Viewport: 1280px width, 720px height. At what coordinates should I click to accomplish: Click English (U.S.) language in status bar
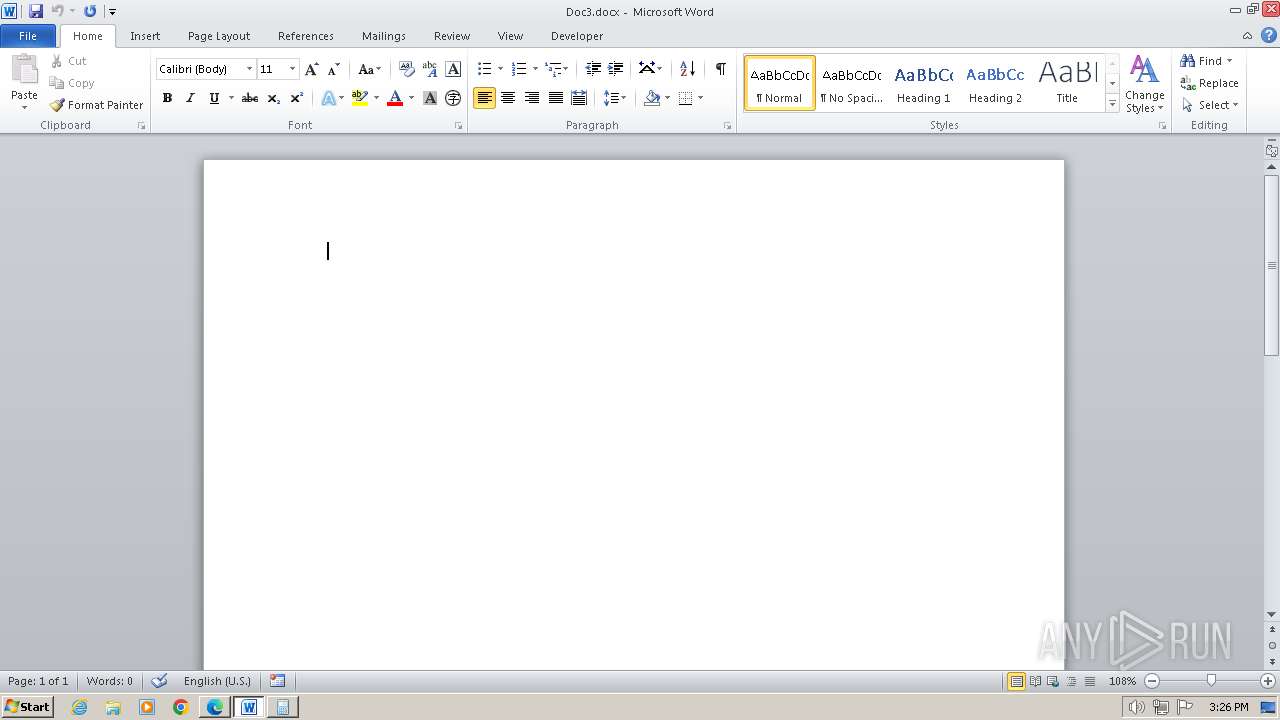click(217, 681)
